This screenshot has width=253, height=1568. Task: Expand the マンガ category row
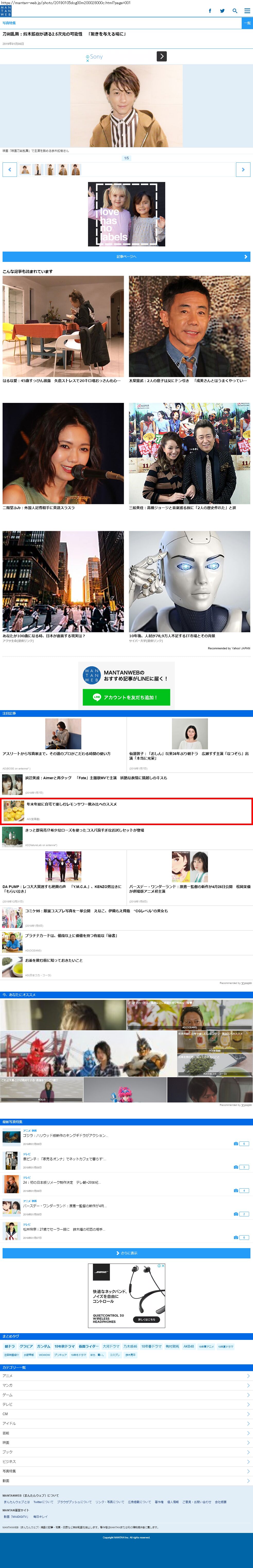pyautogui.click(x=127, y=1386)
